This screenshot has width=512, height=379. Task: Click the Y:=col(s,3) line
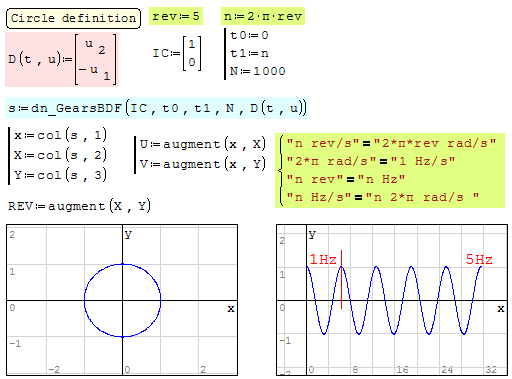60,175
